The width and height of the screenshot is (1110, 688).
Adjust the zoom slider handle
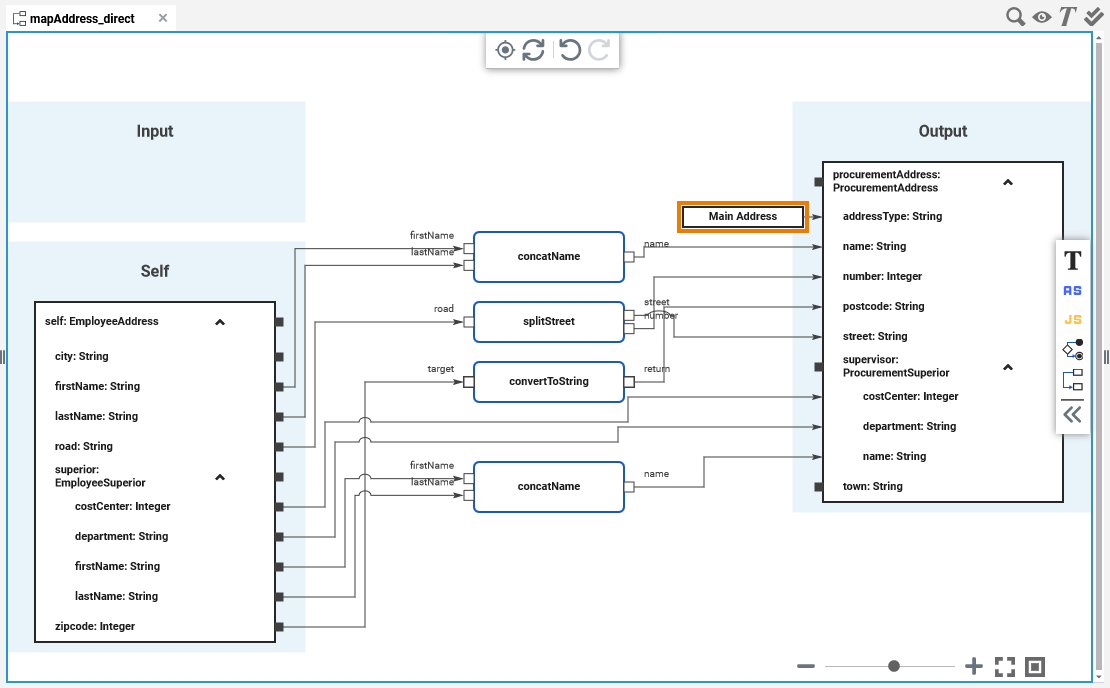[894, 666]
